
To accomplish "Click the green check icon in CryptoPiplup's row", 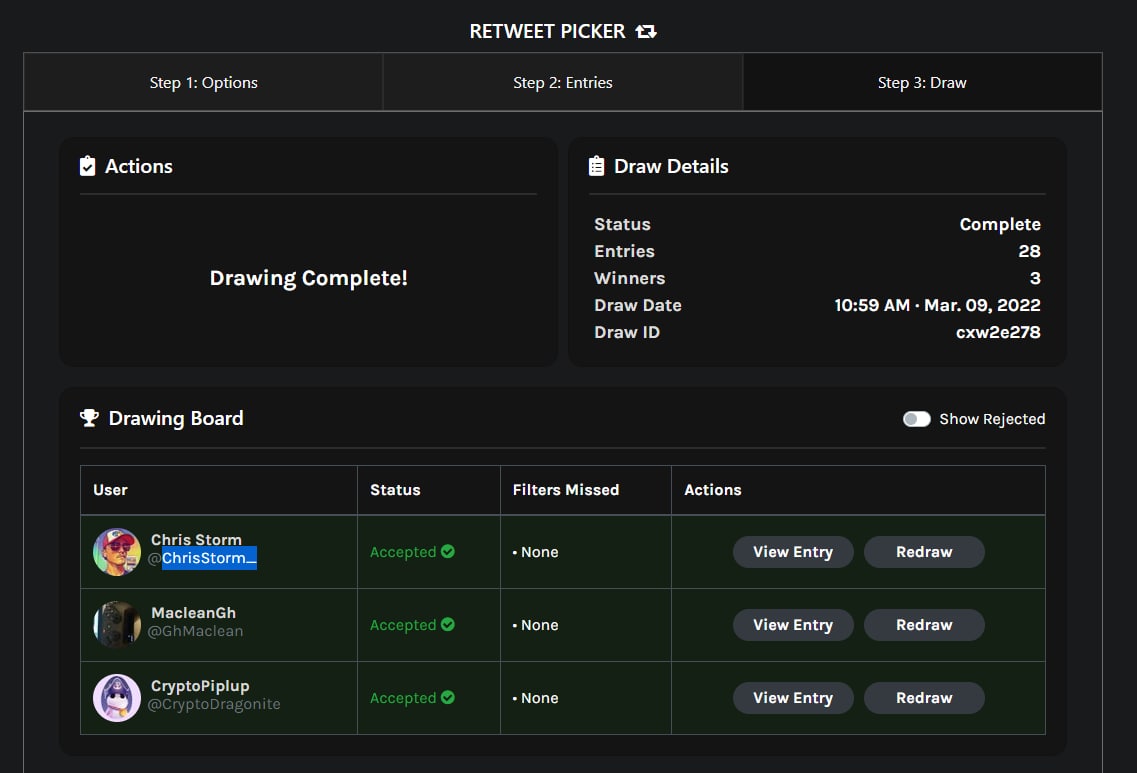I will coord(447,698).
